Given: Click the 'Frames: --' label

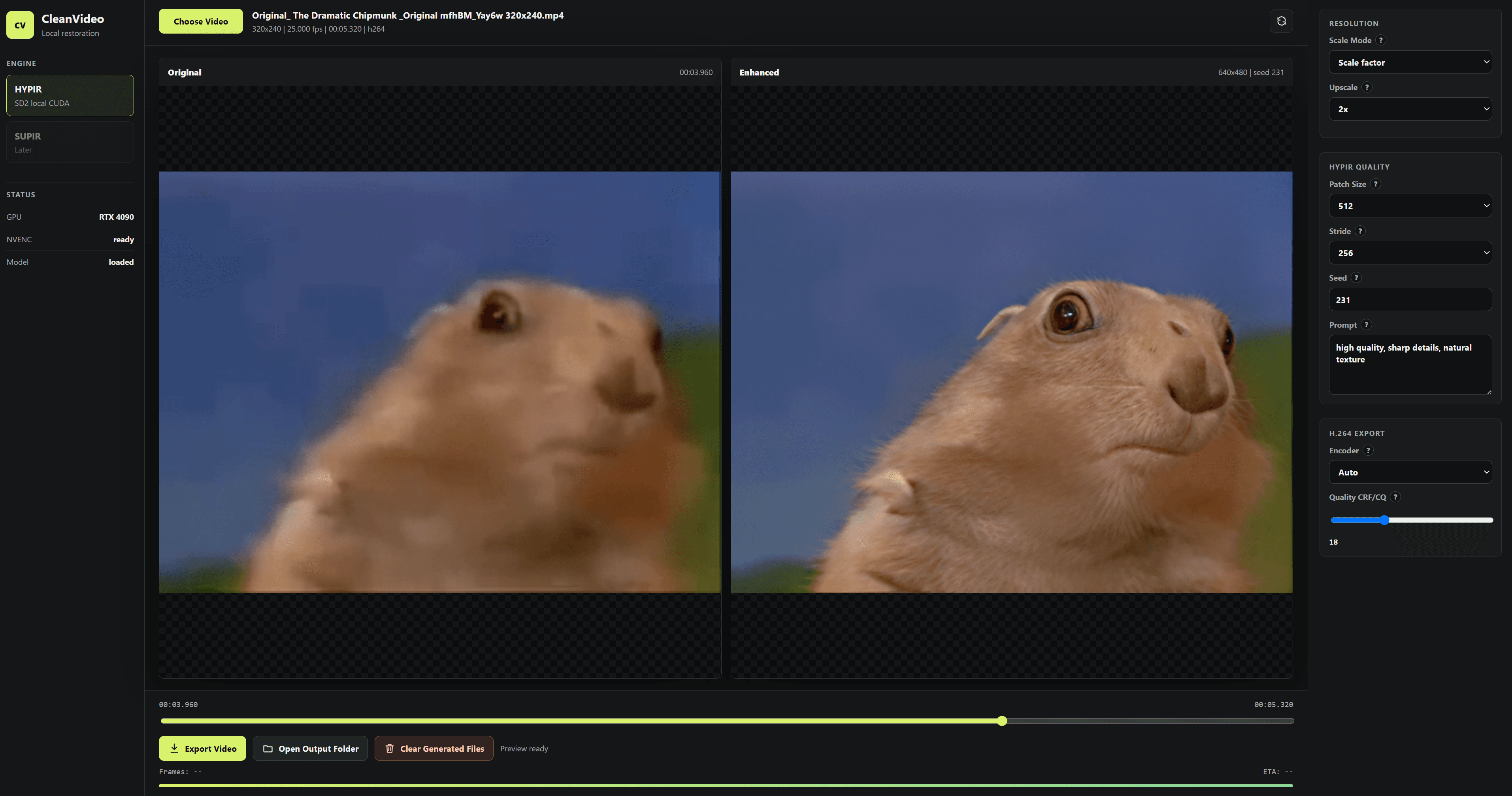Looking at the screenshot, I should 180,772.
